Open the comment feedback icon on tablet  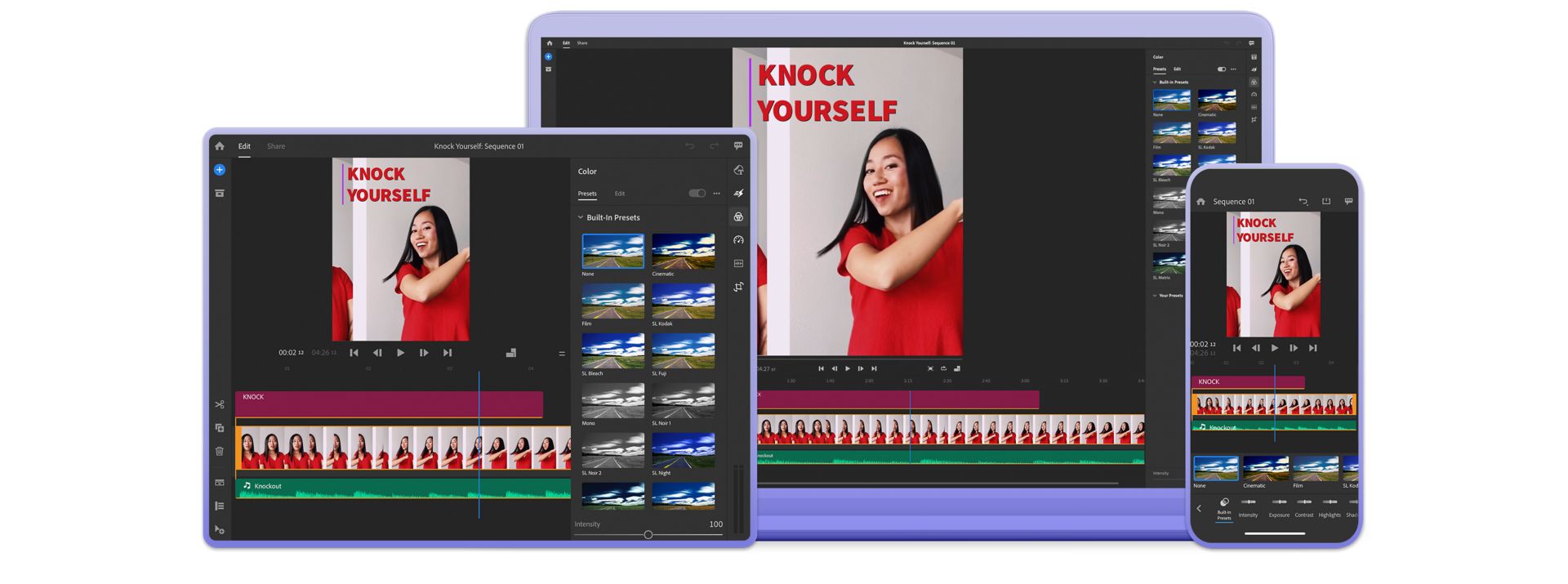pyautogui.click(x=738, y=146)
